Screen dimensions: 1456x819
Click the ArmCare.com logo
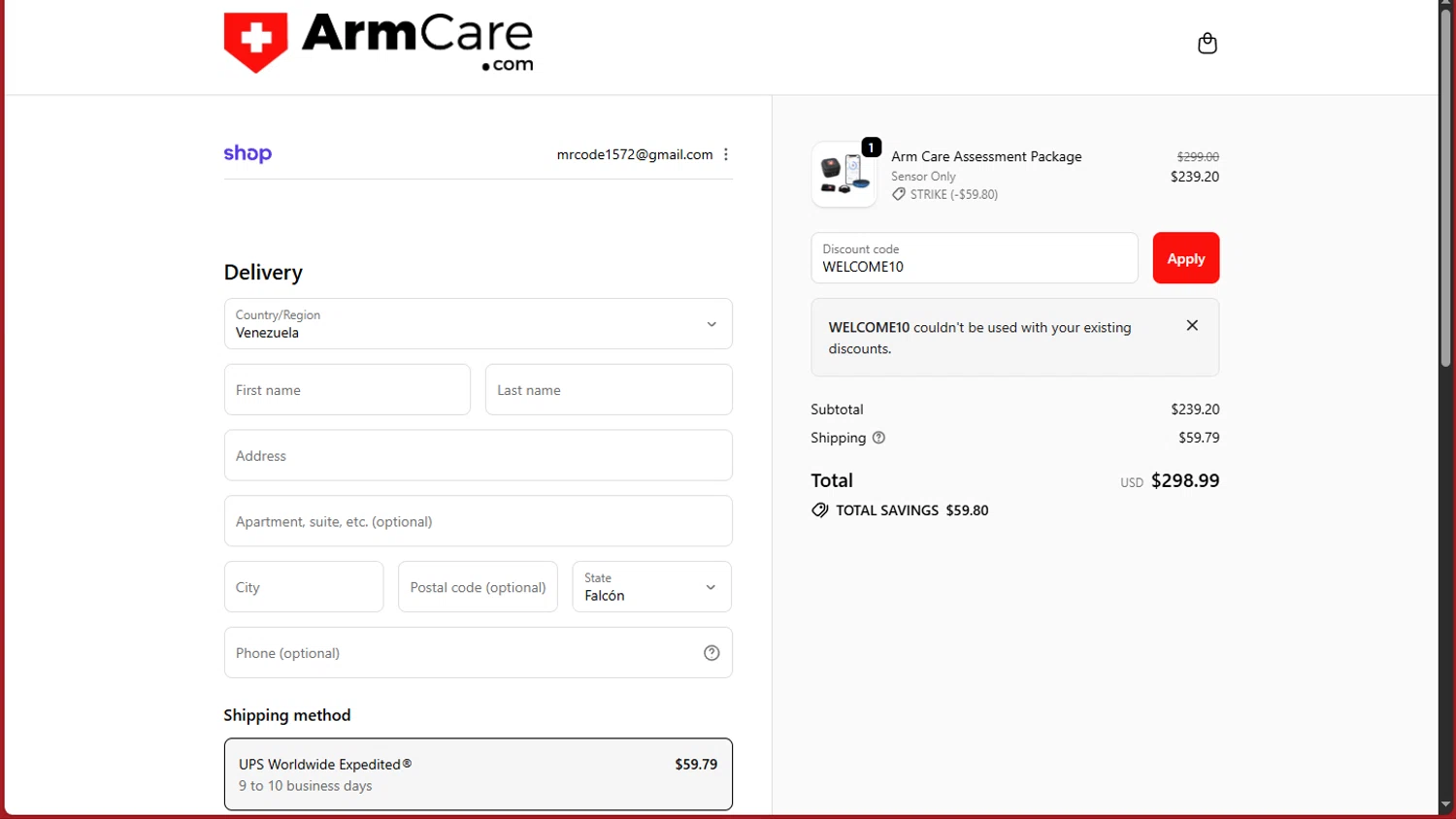click(379, 43)
